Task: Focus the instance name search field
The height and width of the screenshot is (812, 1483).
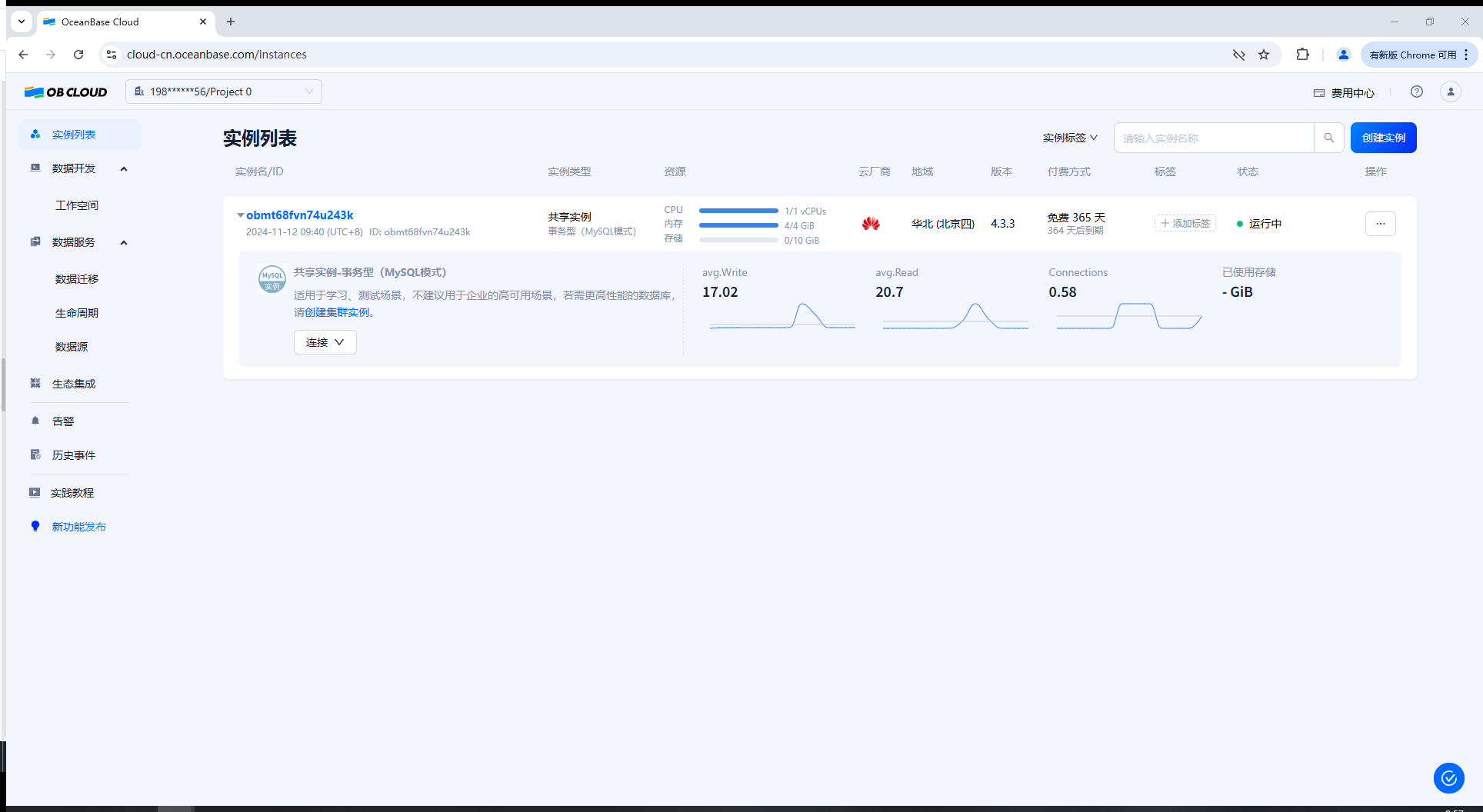Action: (x=1213, y=138)
